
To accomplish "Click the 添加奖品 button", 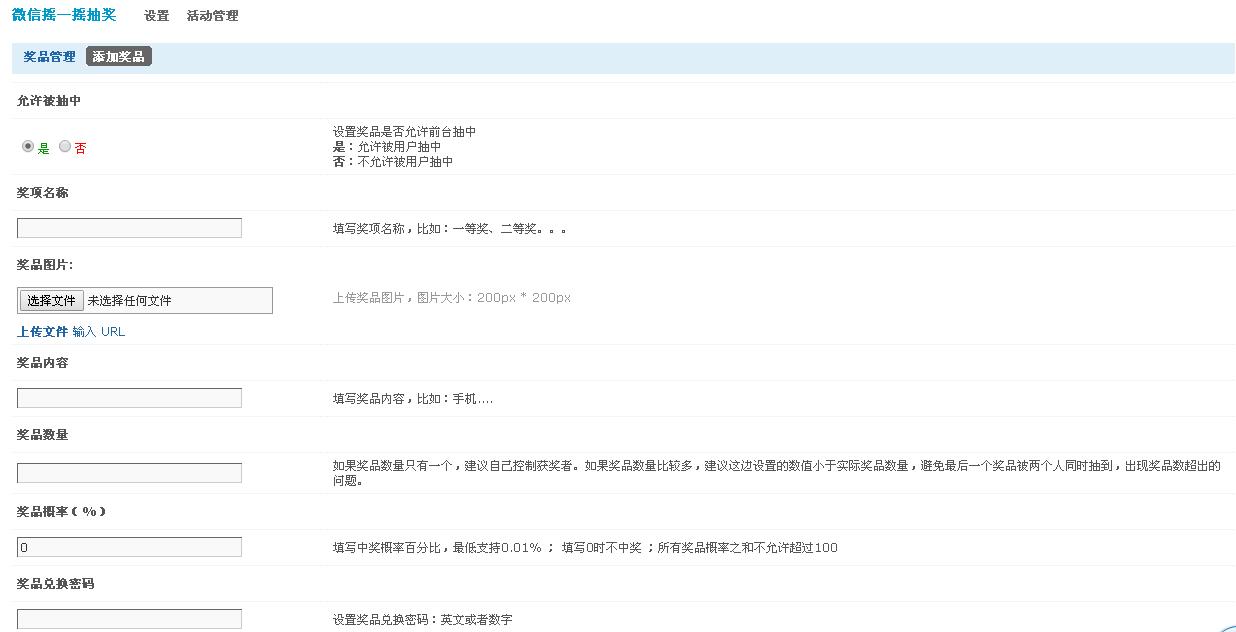I will (x=118, y=56).
